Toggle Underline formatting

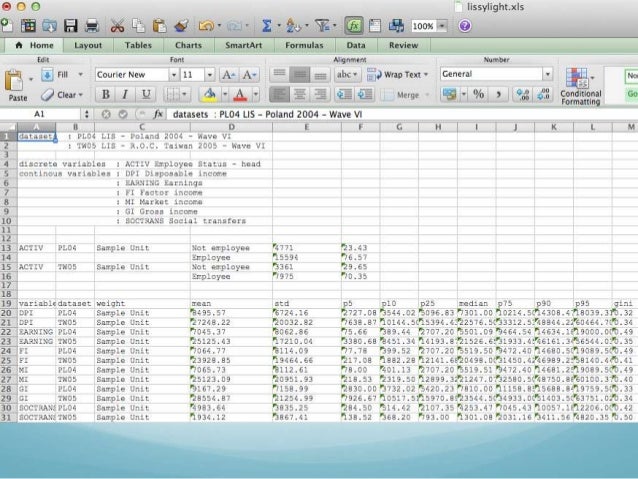coord(146,94)
